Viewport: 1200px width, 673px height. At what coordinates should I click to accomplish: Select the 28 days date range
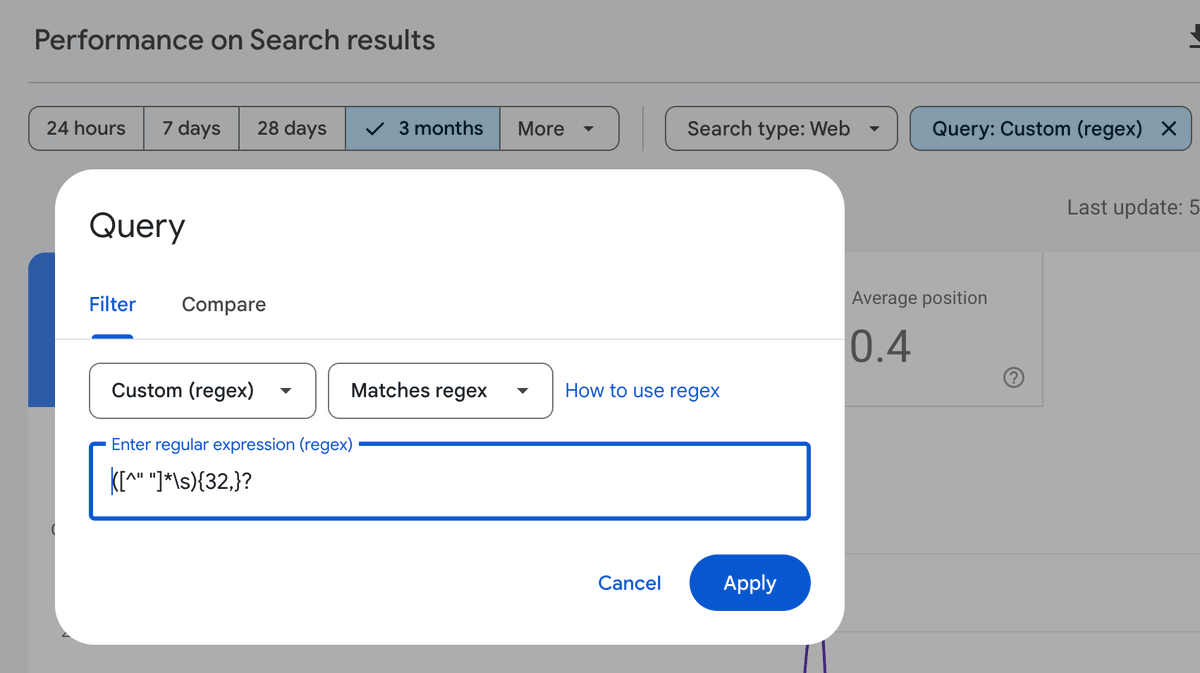click(292, 129)
